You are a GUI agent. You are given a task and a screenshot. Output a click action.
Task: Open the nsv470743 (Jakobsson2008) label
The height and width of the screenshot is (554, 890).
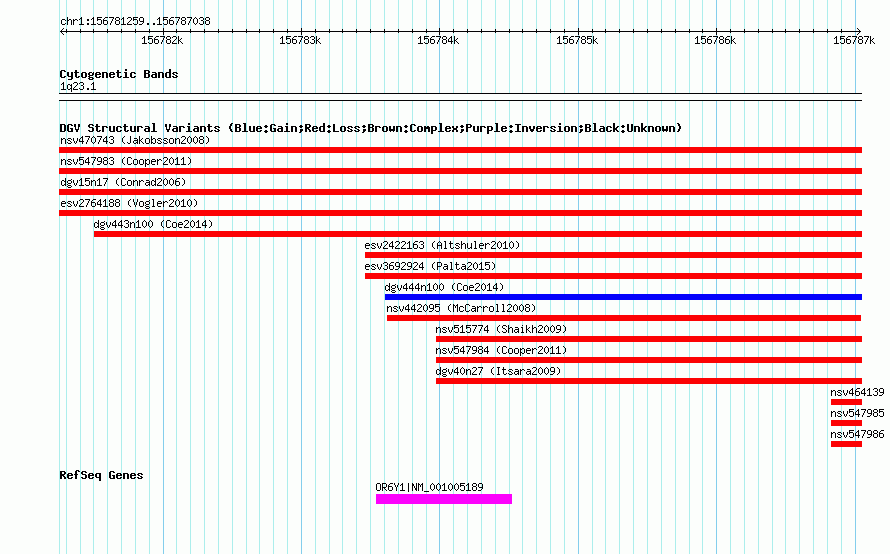click(135, 140)
